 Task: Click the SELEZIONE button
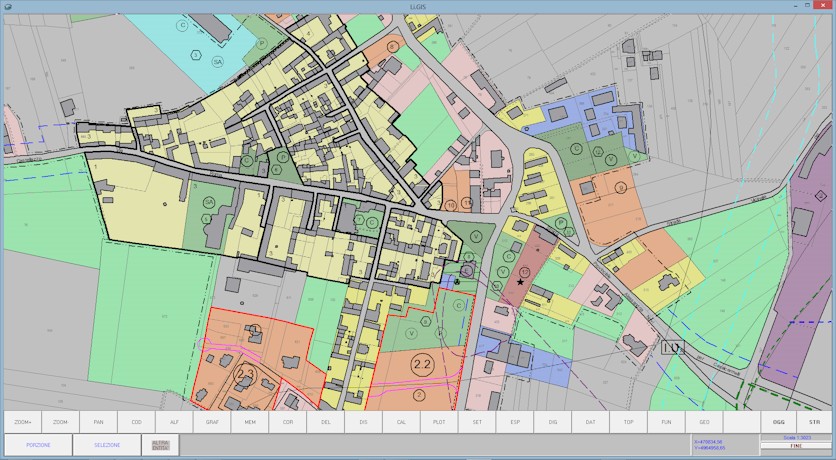(x=107, y=445)
